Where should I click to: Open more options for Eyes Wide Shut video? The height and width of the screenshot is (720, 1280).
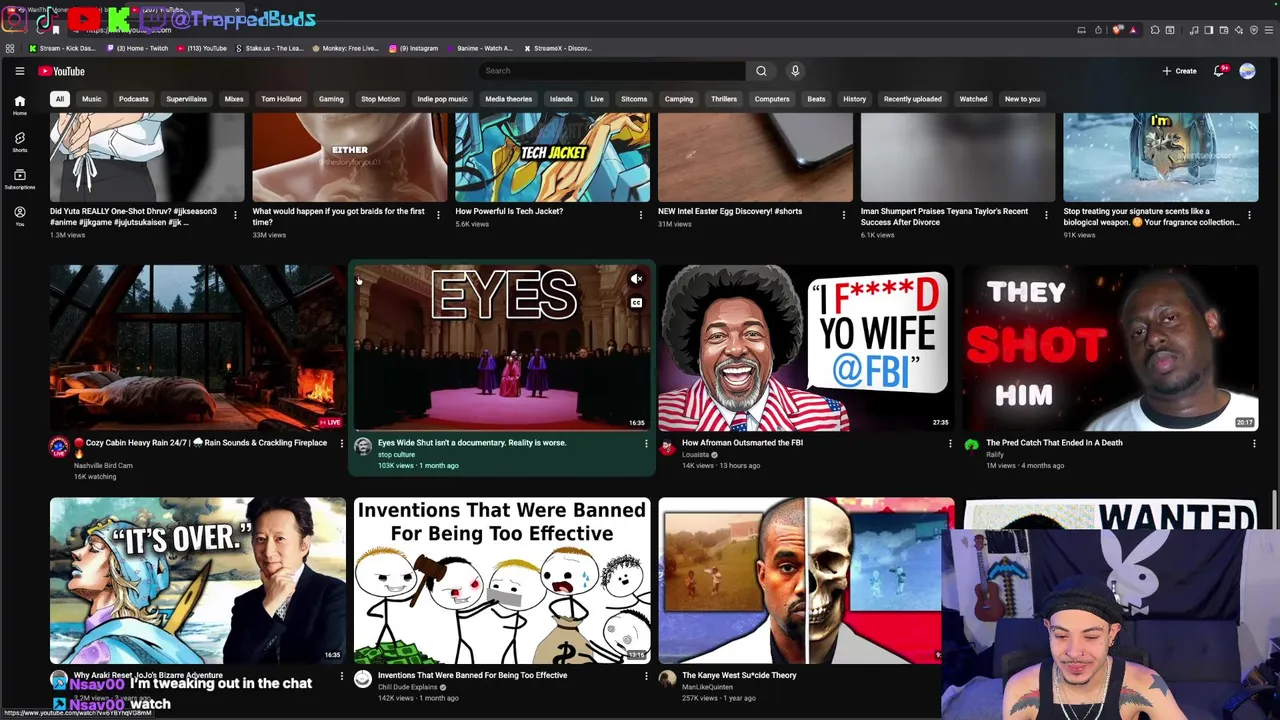click(646, 443)
